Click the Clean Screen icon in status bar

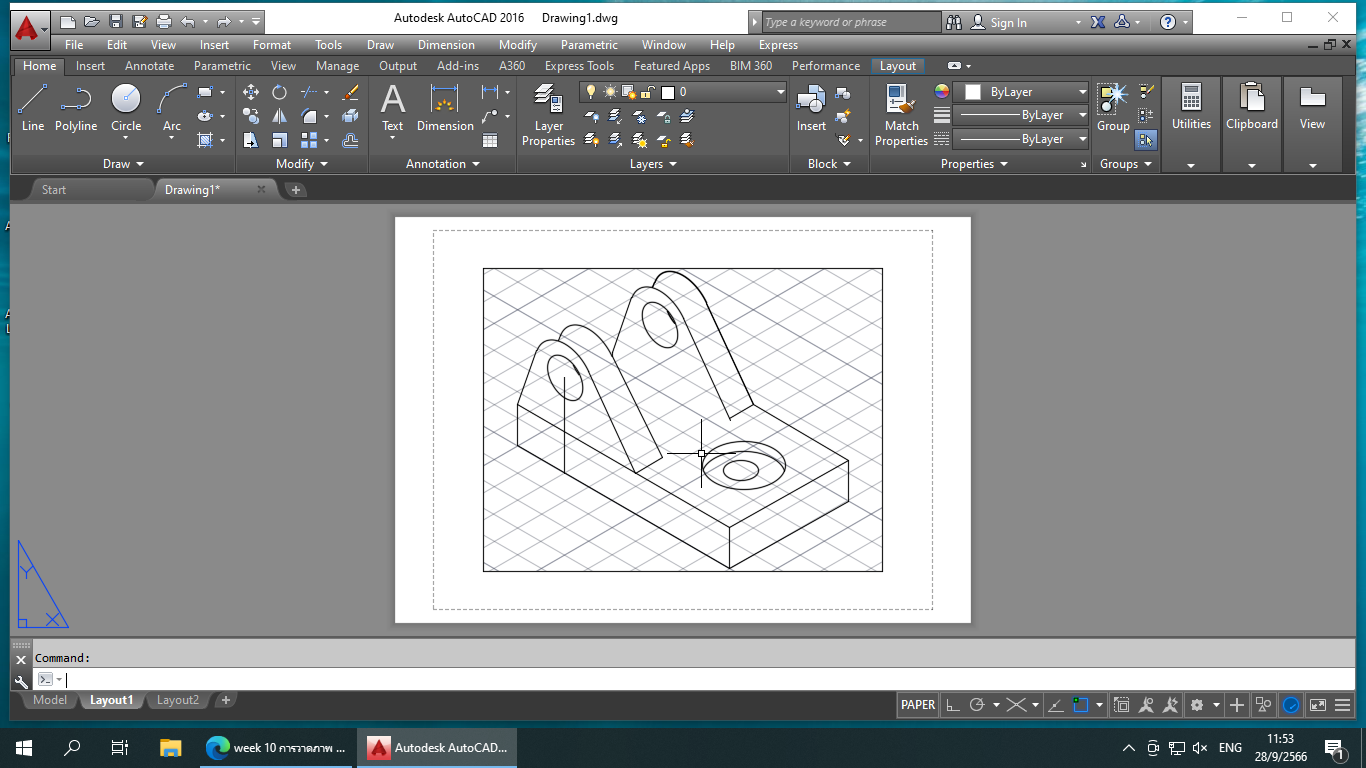click(x=1317, y=705)
